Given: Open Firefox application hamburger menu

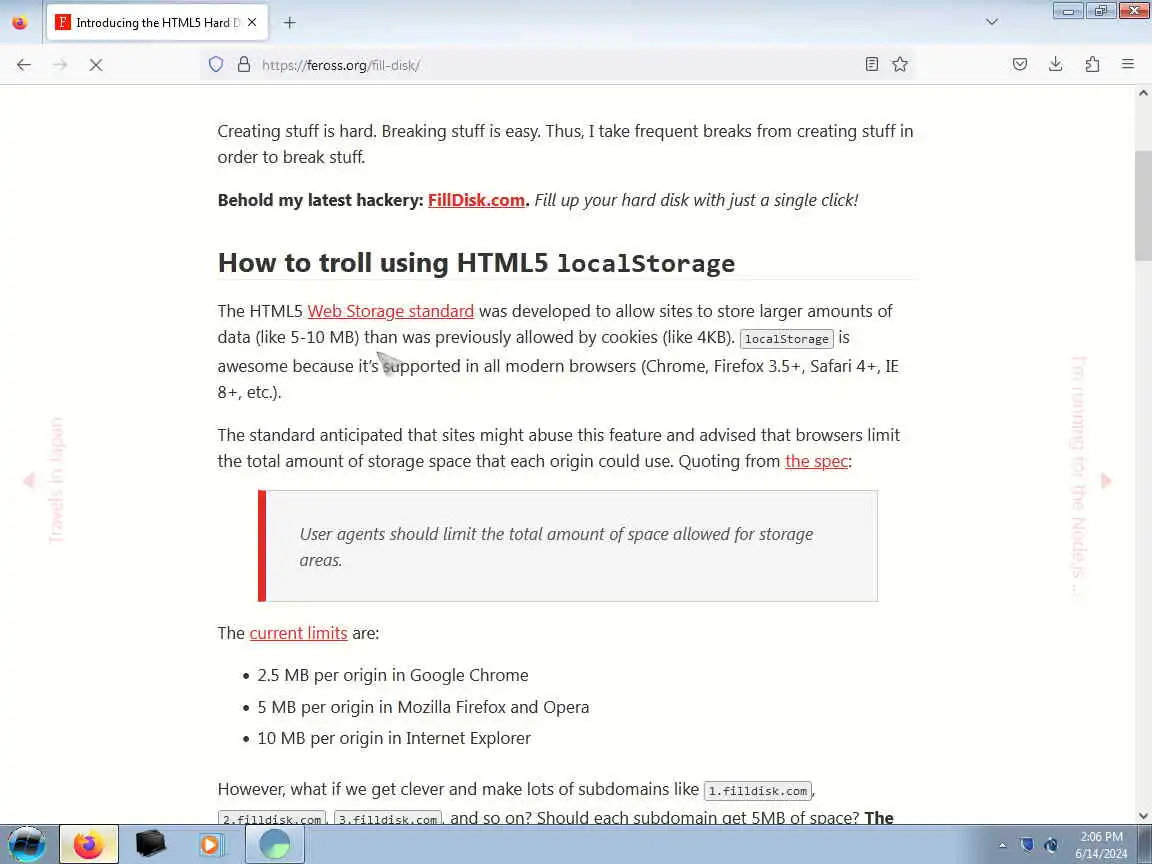Looking at the screenshot, I should pyautogui.click(x=1128, y=65).
